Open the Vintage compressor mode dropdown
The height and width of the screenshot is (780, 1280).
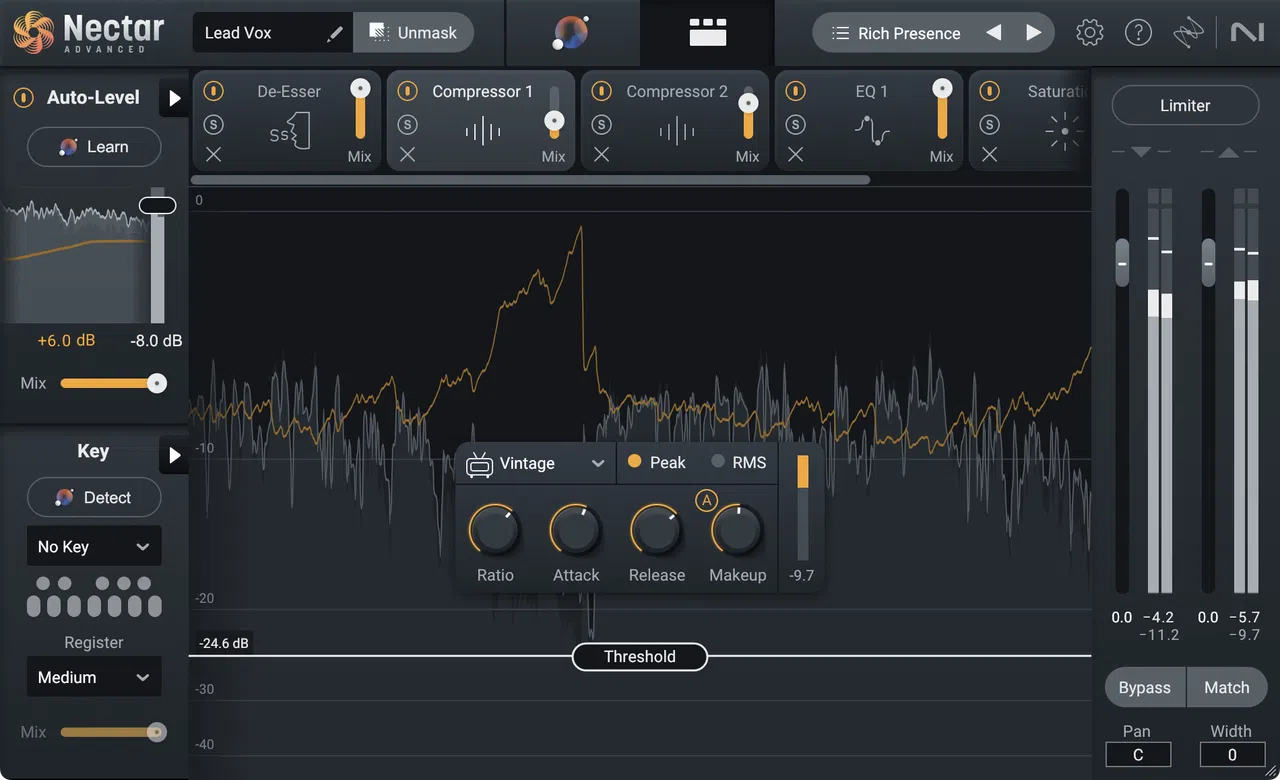point(534,463)
